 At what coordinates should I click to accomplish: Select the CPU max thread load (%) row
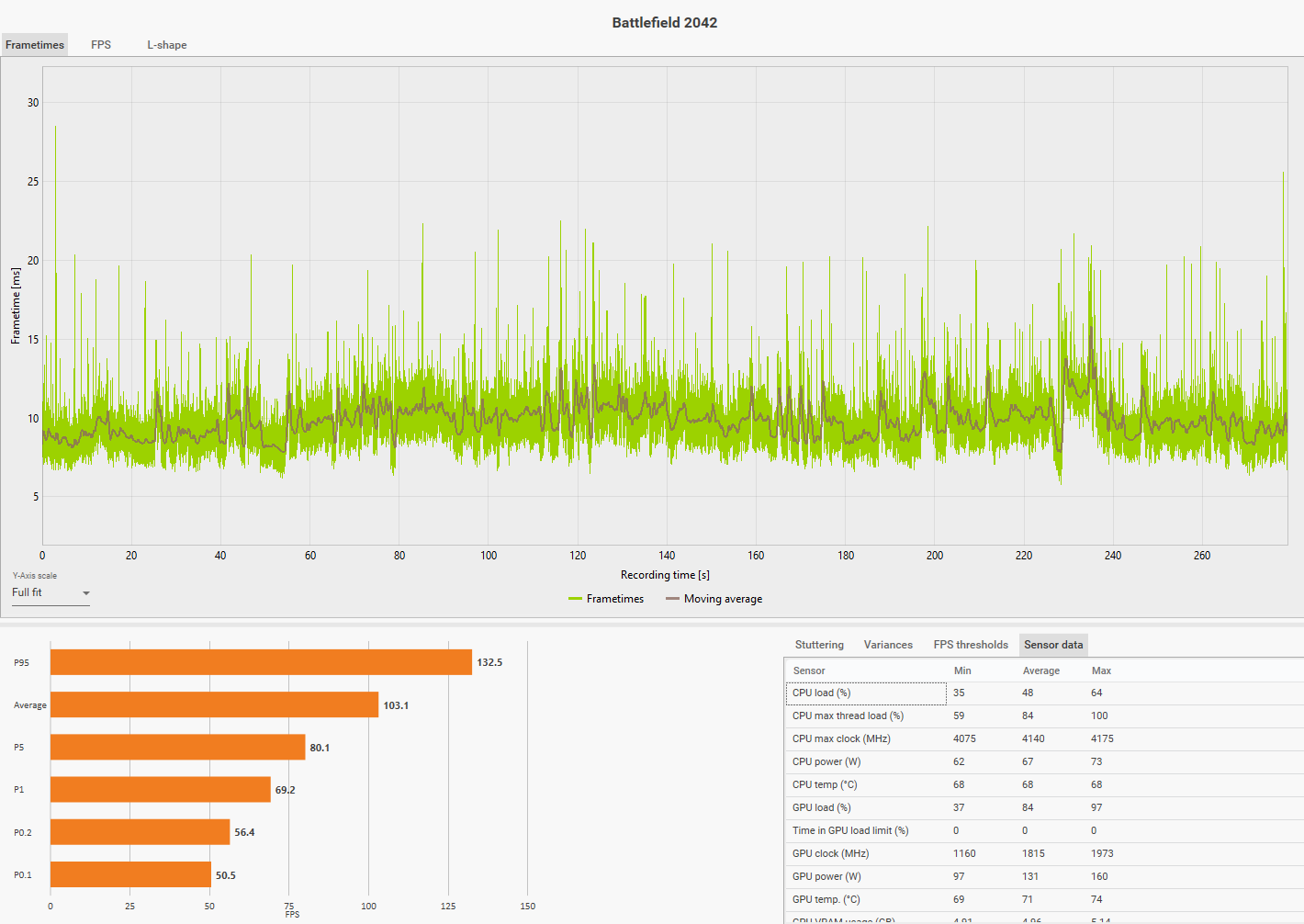point(1044,716)
